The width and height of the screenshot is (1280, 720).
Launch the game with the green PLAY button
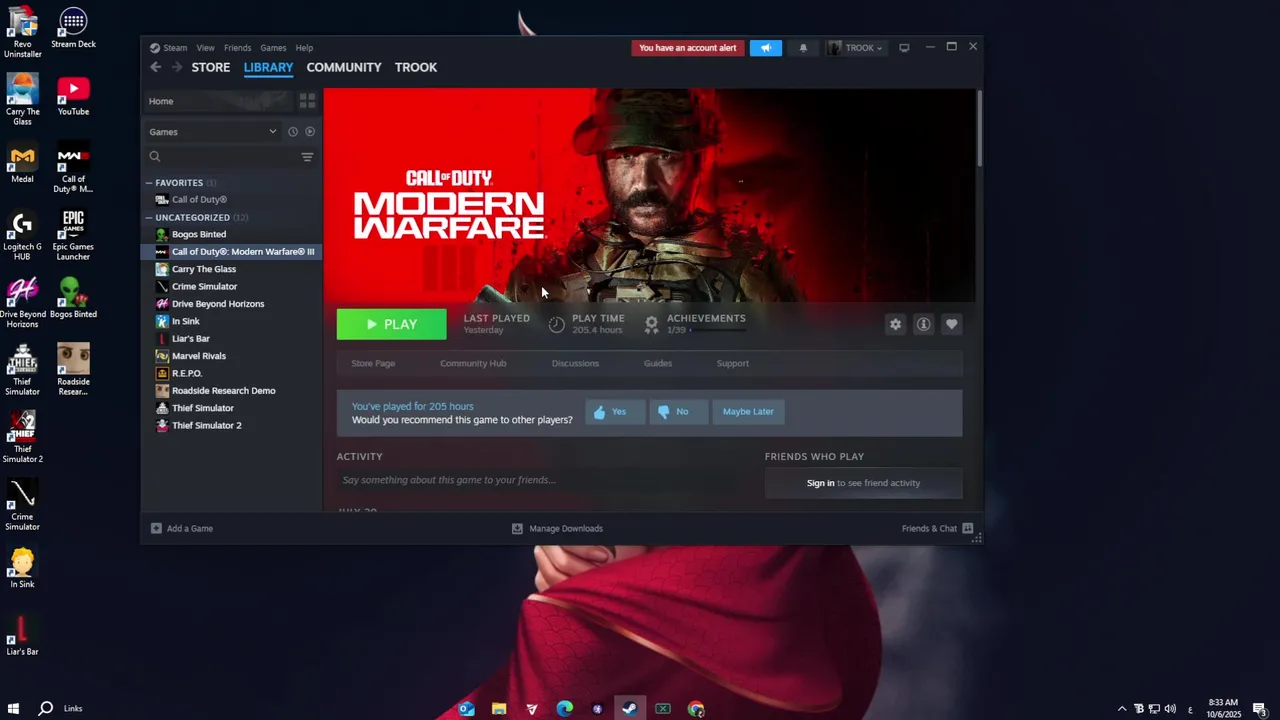(x=391, y=324)
